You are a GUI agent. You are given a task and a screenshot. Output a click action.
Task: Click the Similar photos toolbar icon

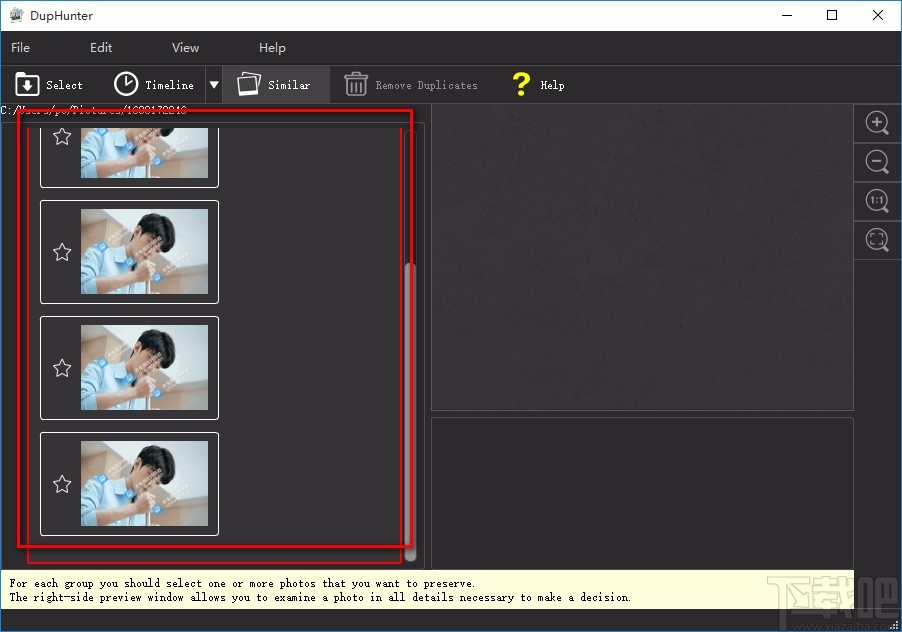coord(249,85)
